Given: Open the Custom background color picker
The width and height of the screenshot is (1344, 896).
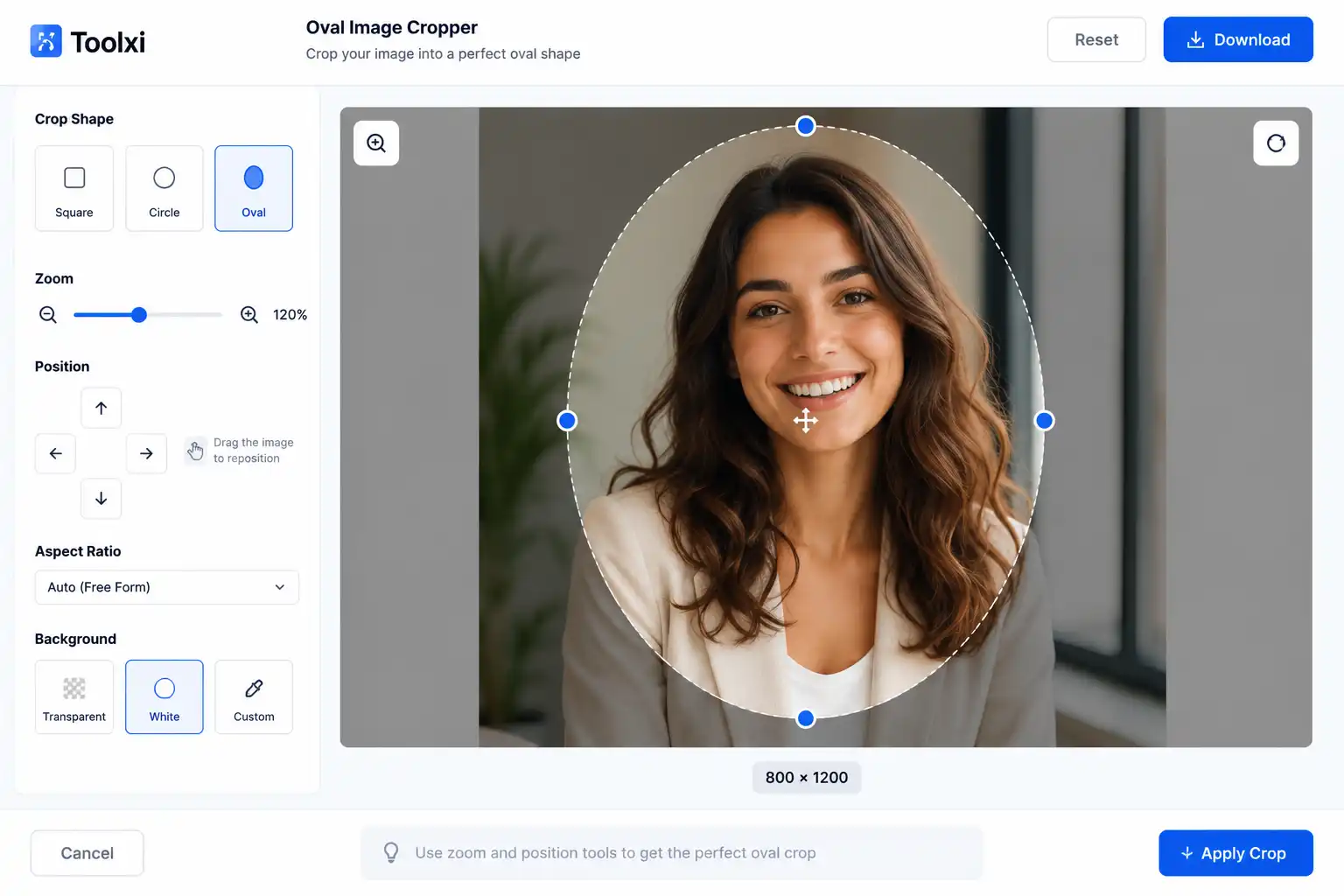Looking at the screenshot, I should [x=254, y=696].
